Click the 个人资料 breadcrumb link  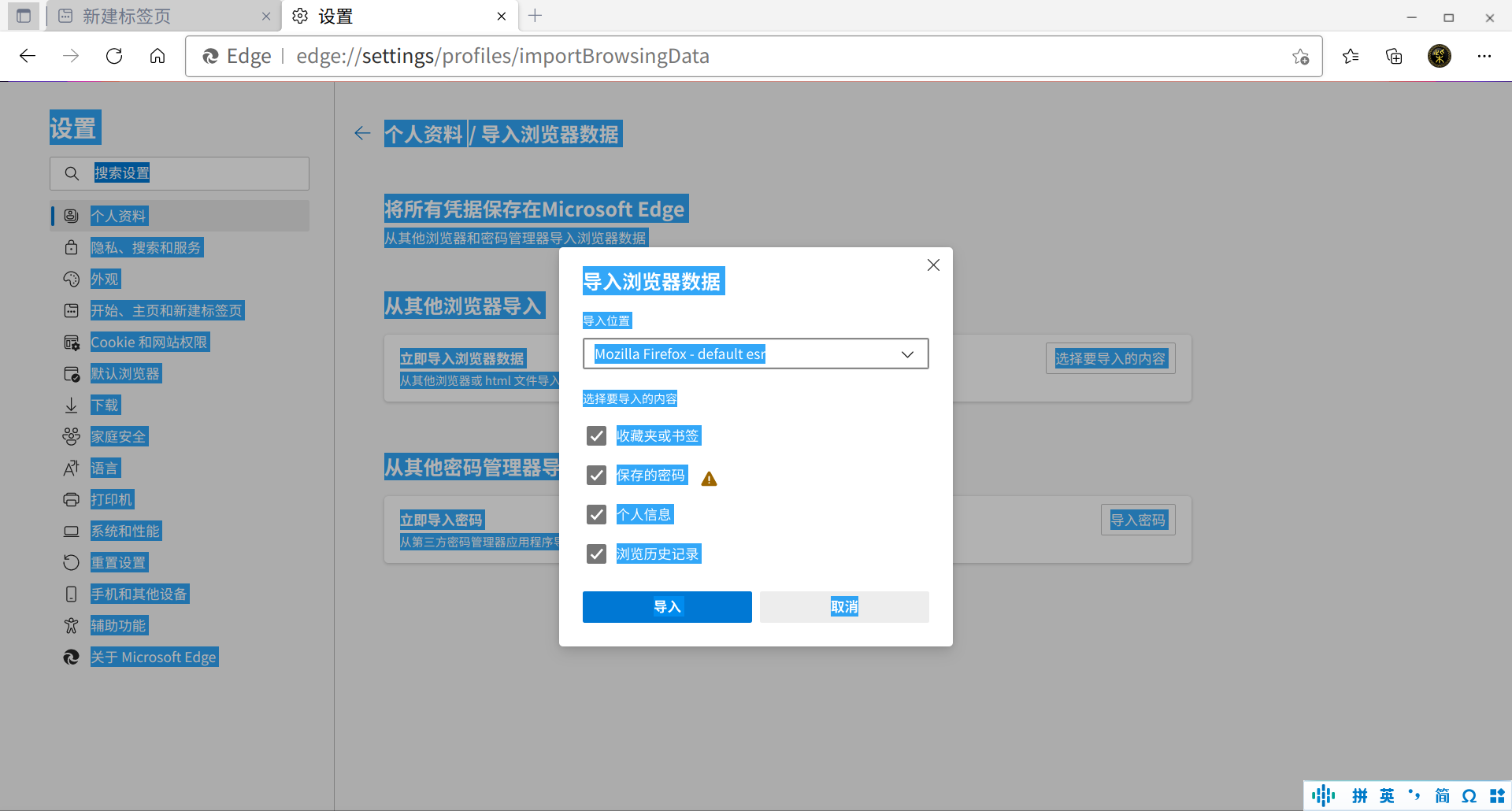[424, 134]
